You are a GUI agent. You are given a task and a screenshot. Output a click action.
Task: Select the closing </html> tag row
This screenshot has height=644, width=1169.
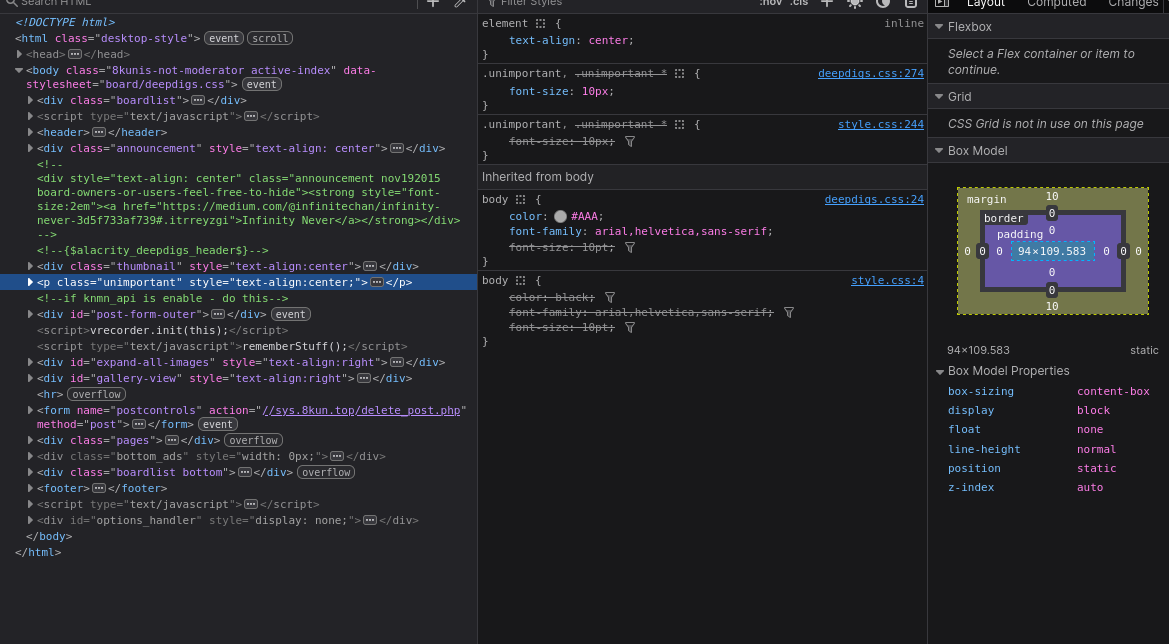pyautogui.click(x=239, y=552)
